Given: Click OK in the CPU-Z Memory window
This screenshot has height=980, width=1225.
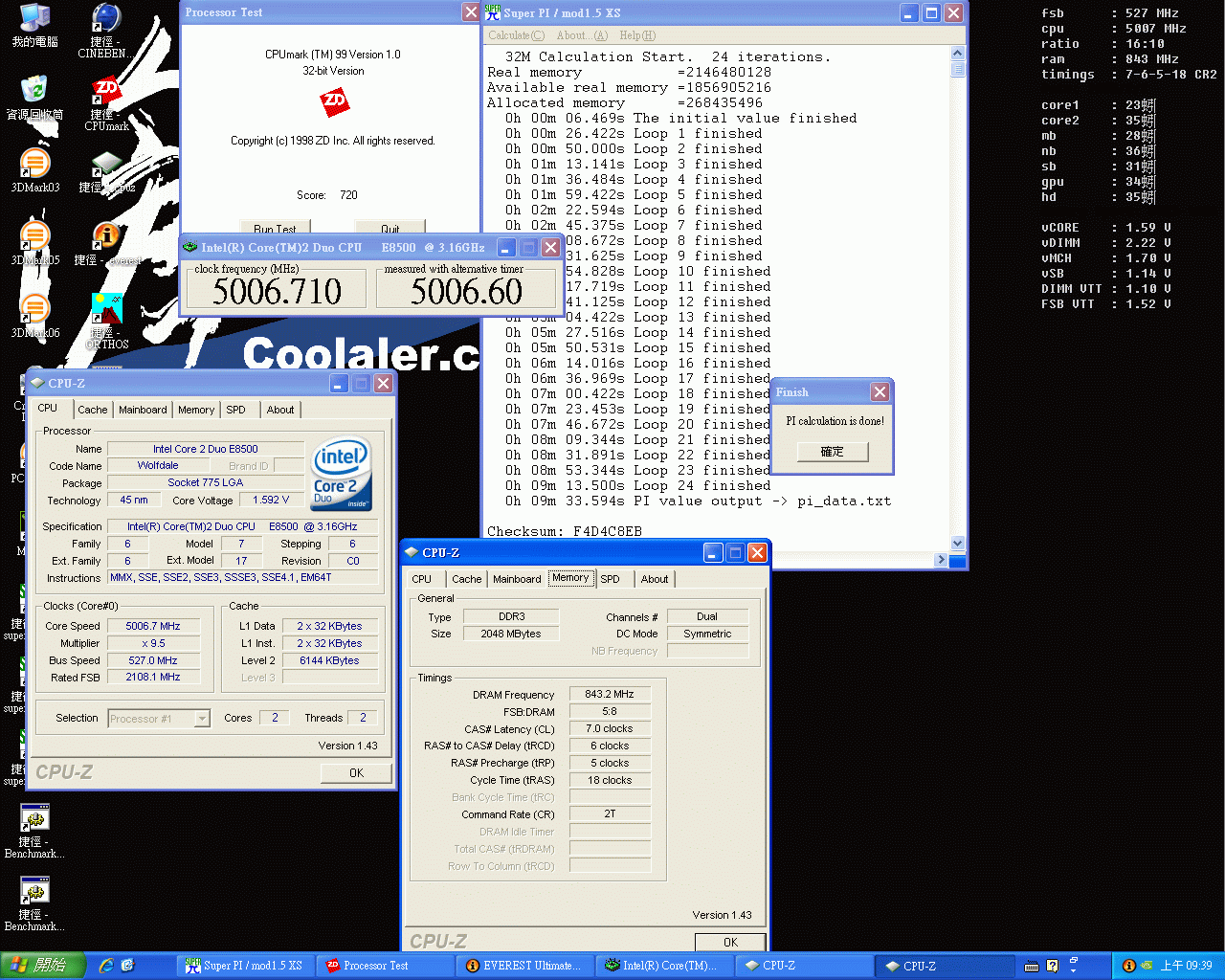Looking at the screenshot, I should click(x=730, y=942).
